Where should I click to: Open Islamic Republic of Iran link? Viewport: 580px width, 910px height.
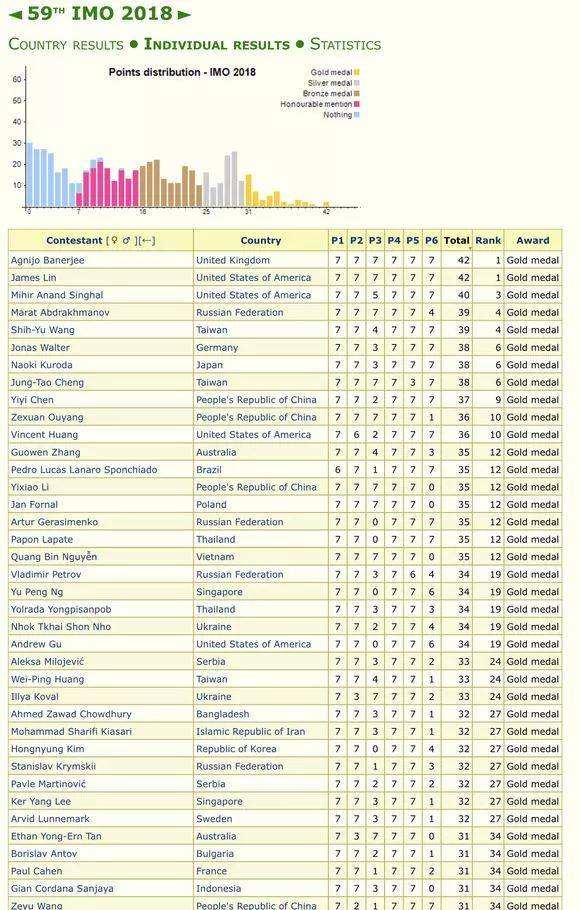[x=251, y=731]
